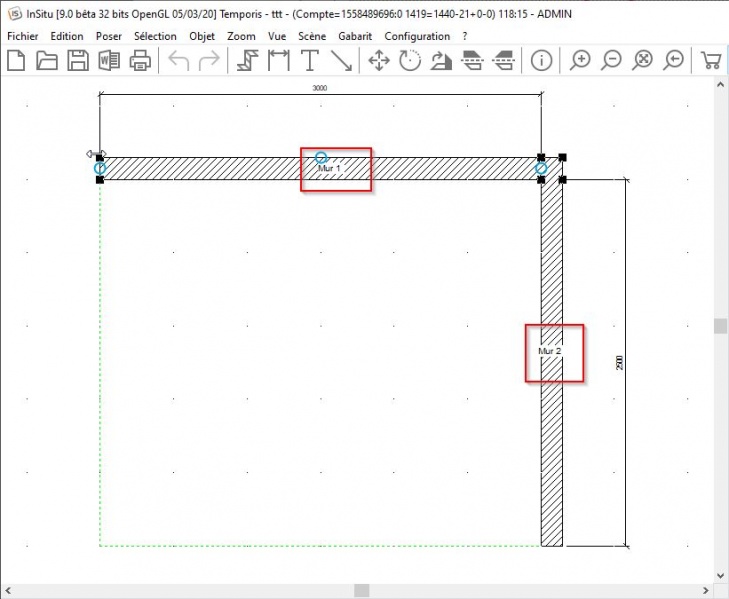Click the New document icon

[x=16, y=61]
